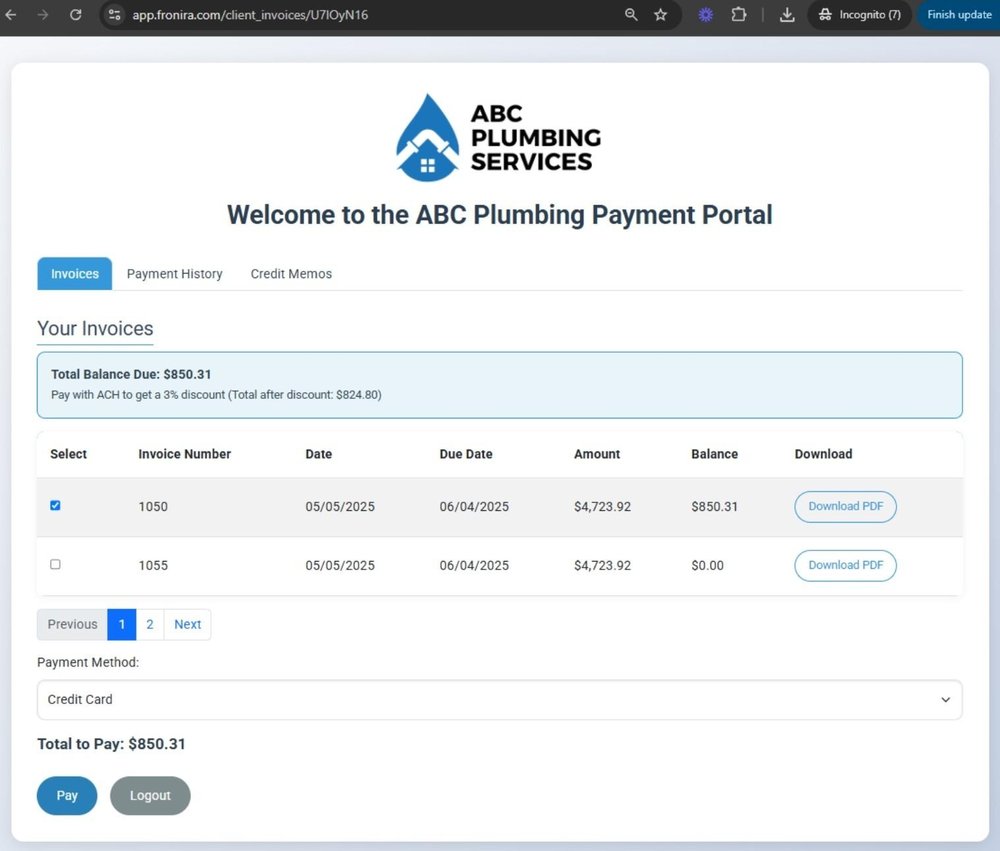The width and height of the screenshot is (1000, 851).
Task: Bookmark this page with the star icon
Action: 660,15
